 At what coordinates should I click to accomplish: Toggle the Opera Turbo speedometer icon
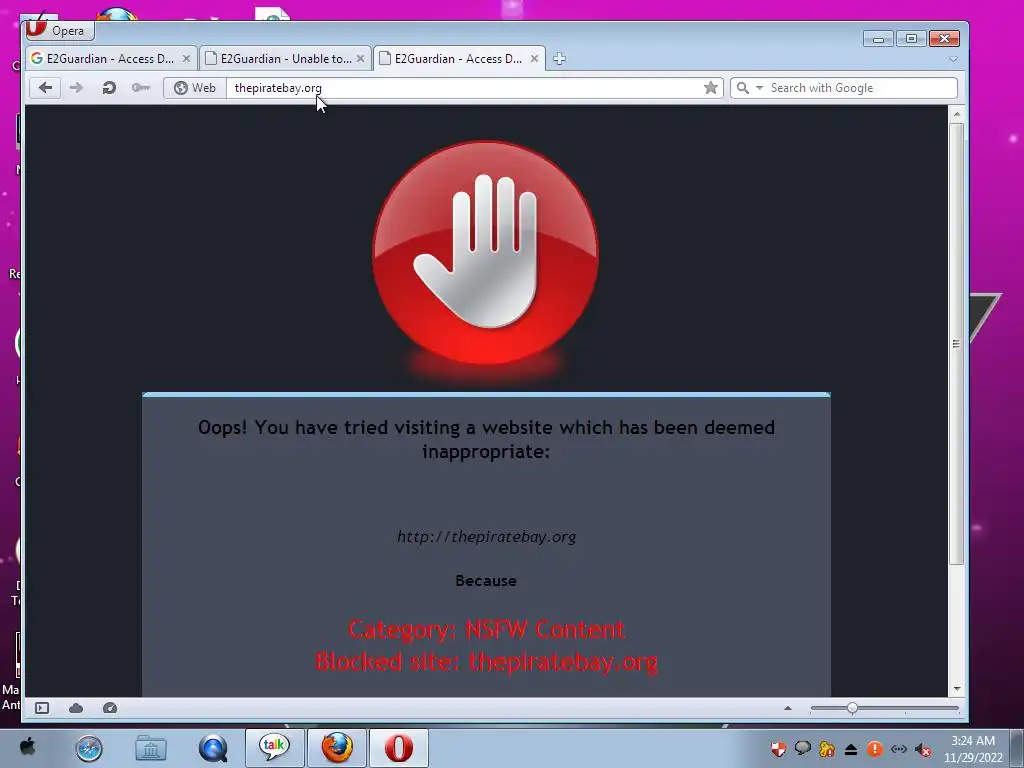pyautogui.click(x=110, y=708)
